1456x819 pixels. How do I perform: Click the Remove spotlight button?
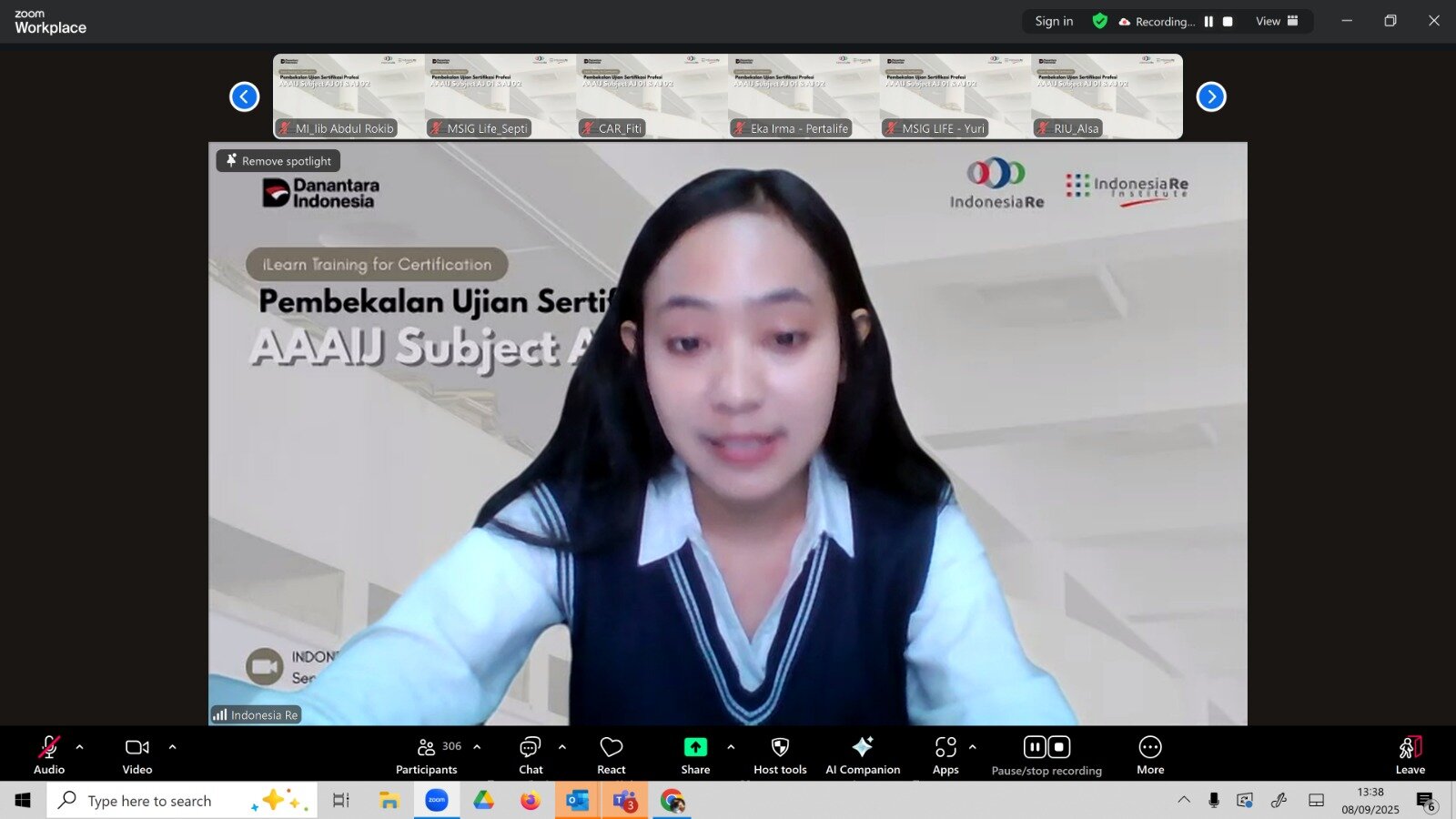coord(278,161)
